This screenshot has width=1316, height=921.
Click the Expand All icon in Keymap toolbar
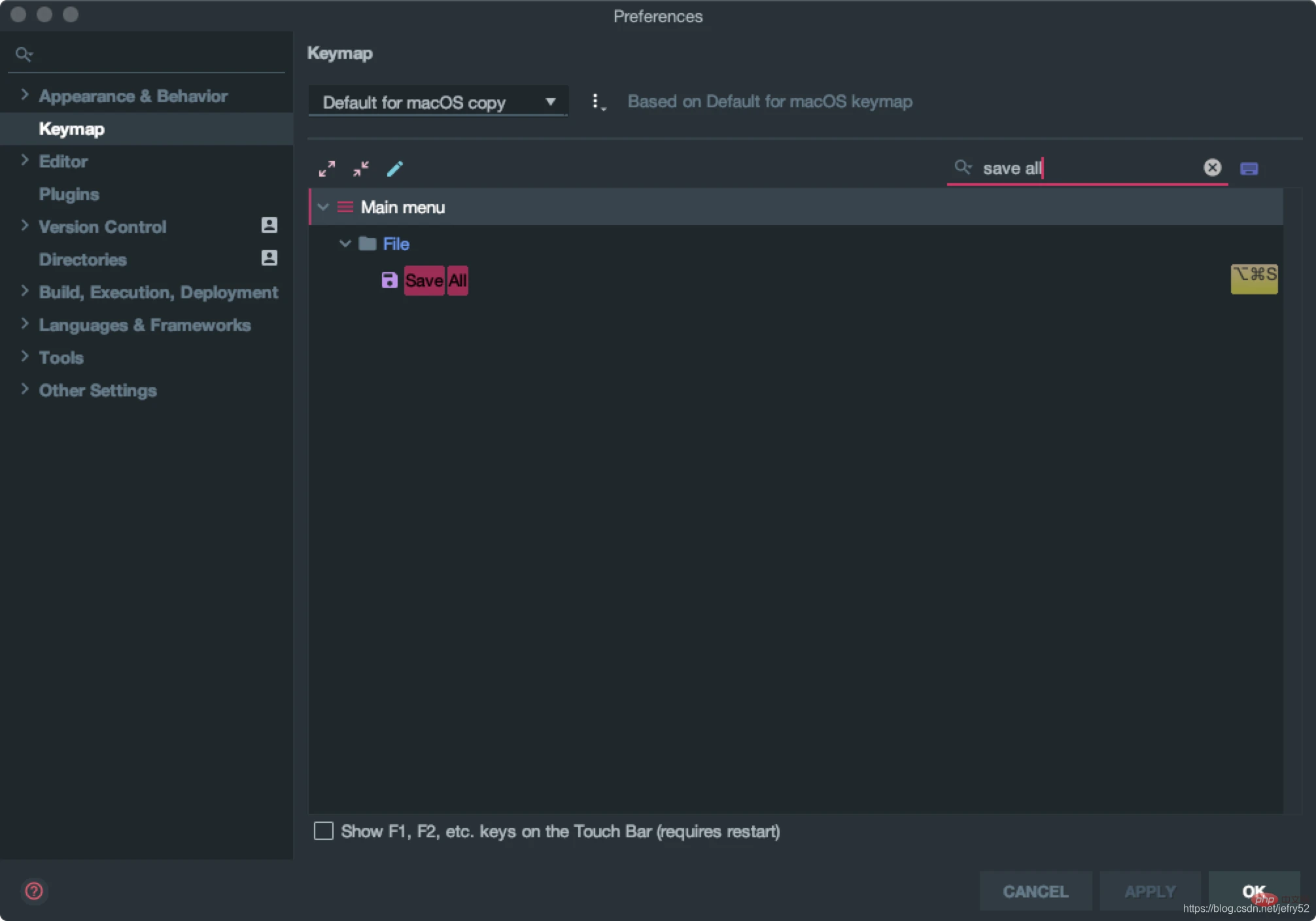click(326, 169)
